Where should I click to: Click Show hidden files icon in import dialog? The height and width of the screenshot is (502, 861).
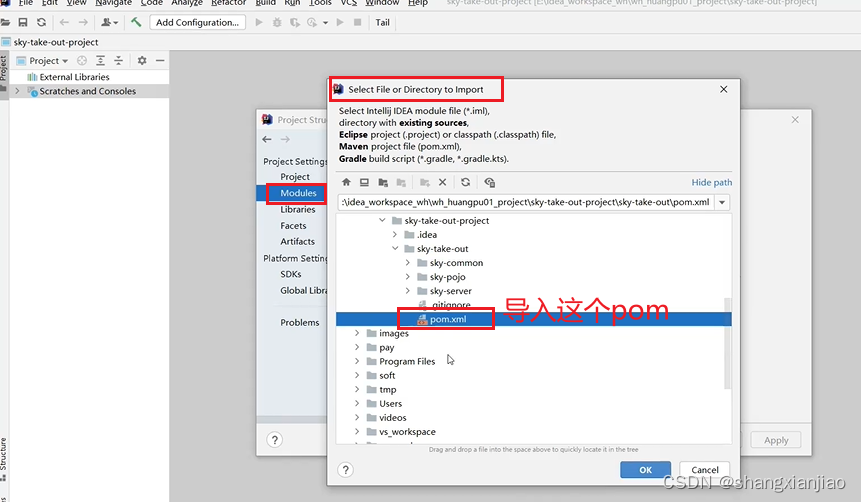[x=490, y=182]
